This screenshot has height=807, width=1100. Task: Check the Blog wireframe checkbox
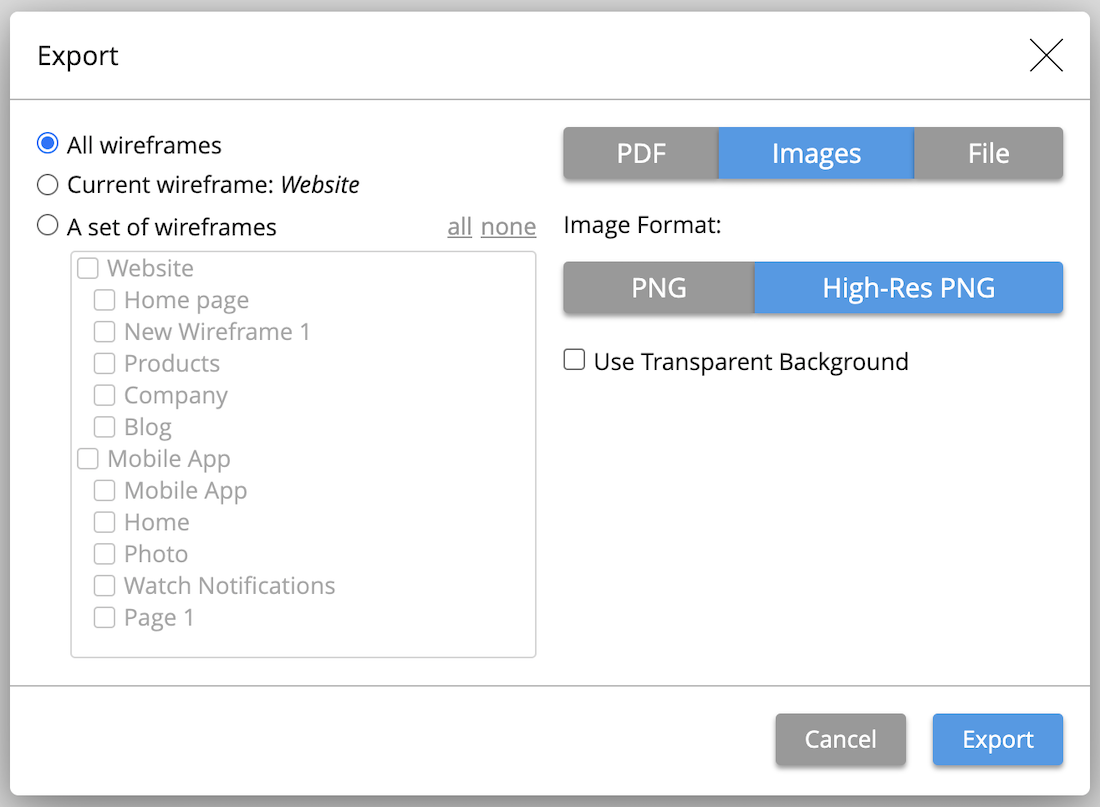tap(105, 427)
